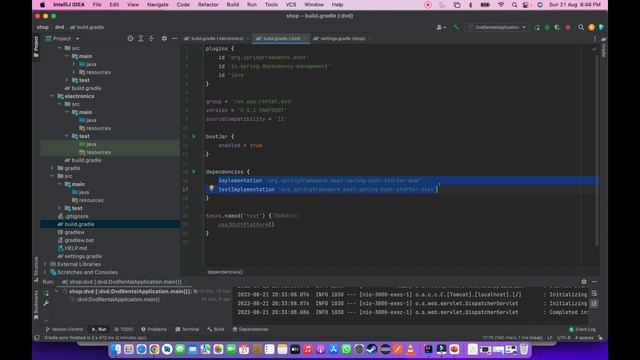640x360 pixels.
Task: Click the teal plugin icon at toolbar end
Action: click(x=601, y=27)
